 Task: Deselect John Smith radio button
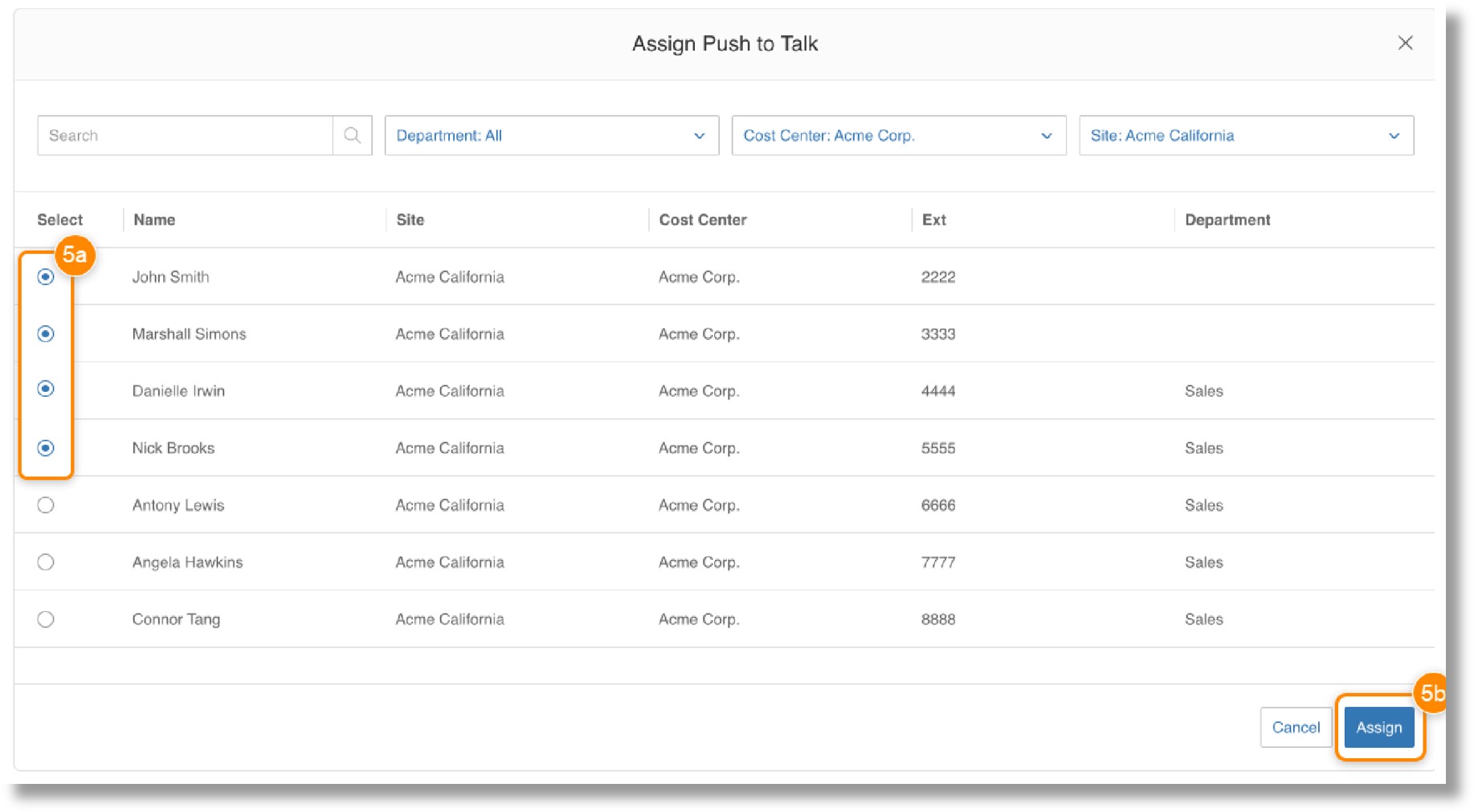[46, 277]
